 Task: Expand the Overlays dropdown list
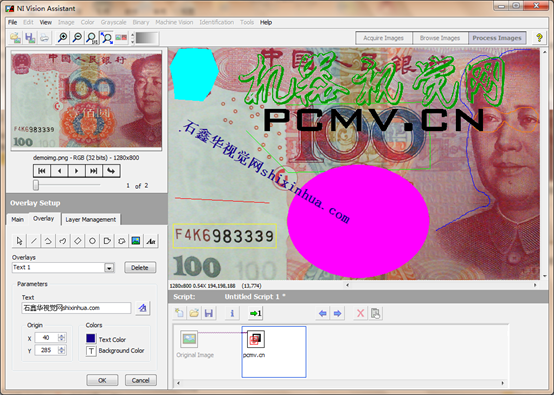tap(109, 268)
